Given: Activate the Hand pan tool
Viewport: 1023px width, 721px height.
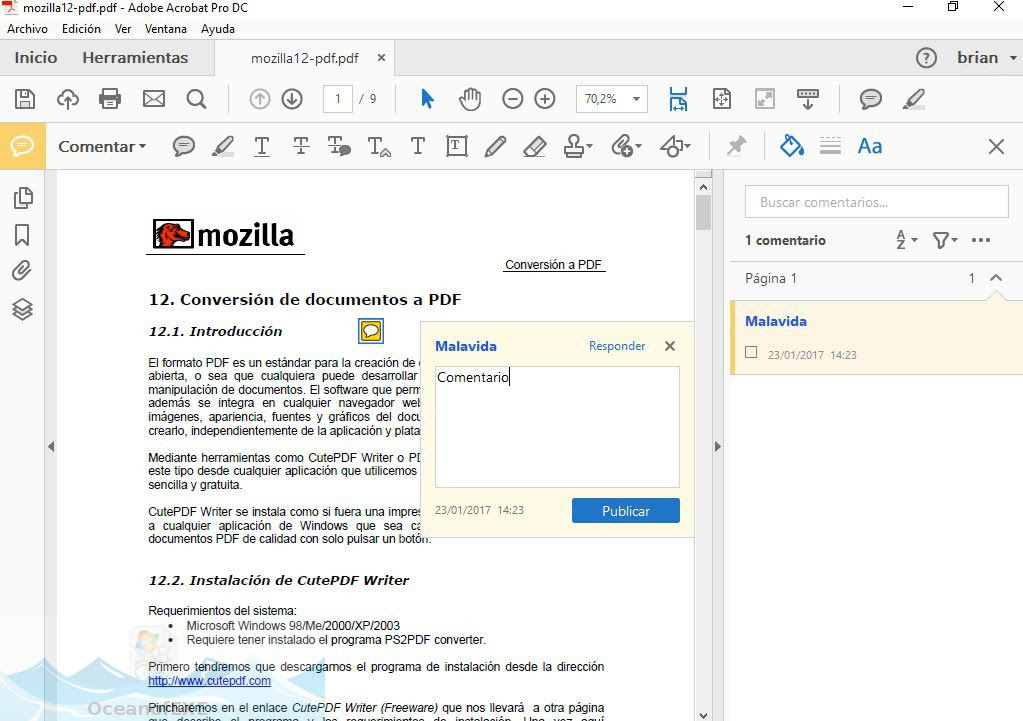Looking at the screenshot, I should click(470, 99).
